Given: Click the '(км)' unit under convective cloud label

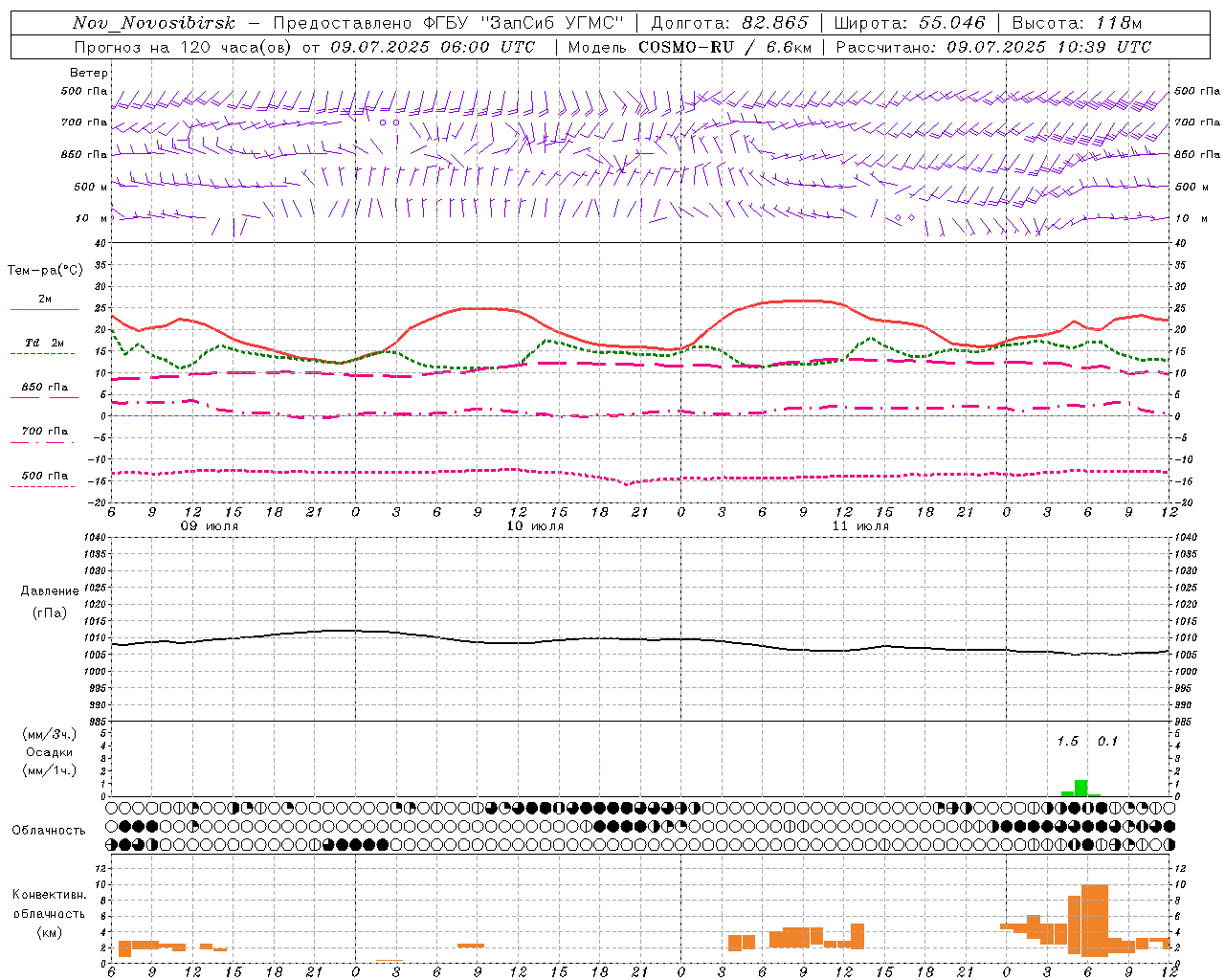Looking at the screenshot, I should [x=50, y=932].
